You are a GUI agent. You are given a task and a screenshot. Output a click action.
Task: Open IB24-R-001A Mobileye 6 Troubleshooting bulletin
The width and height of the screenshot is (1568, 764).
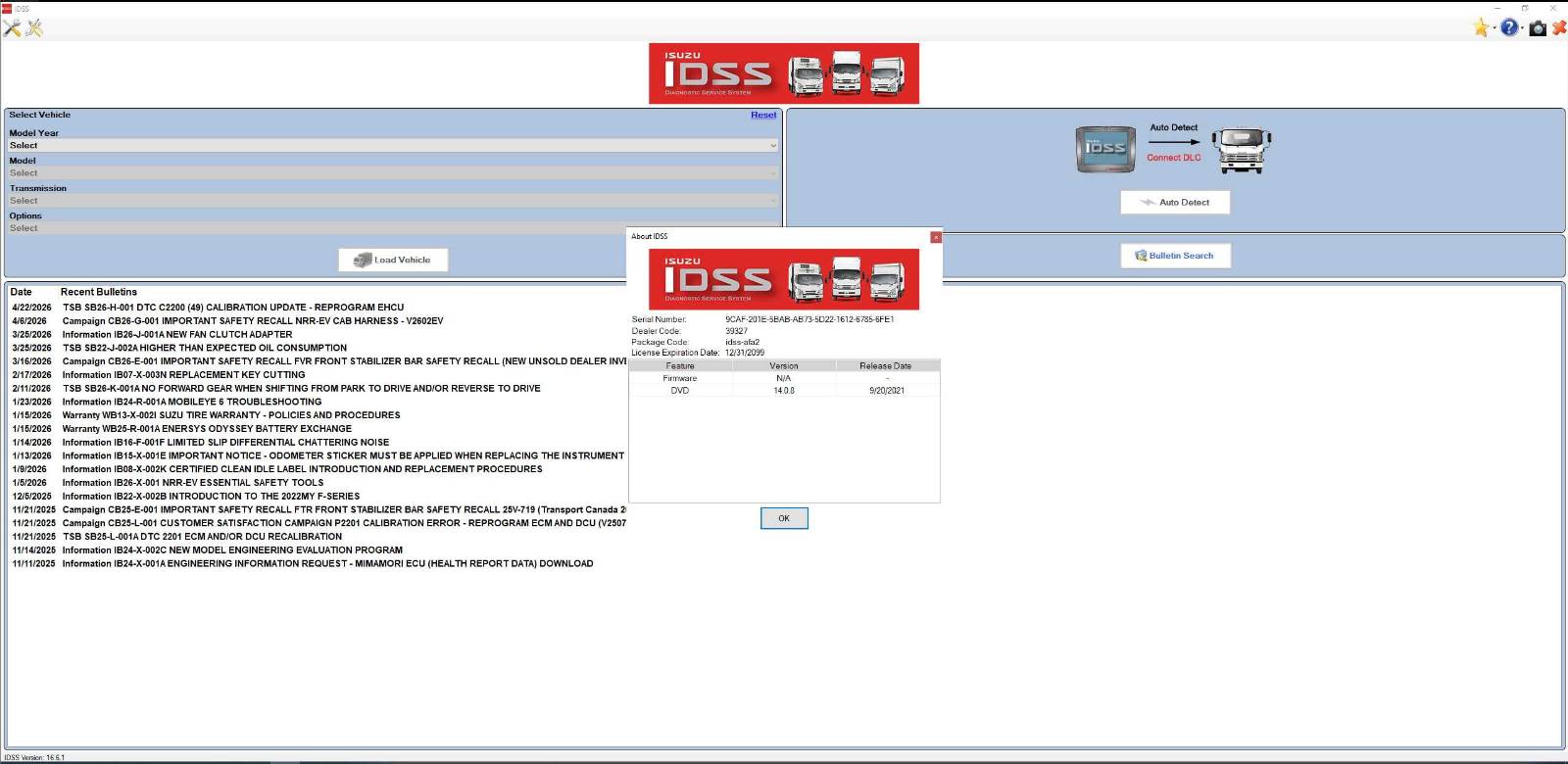192,402
